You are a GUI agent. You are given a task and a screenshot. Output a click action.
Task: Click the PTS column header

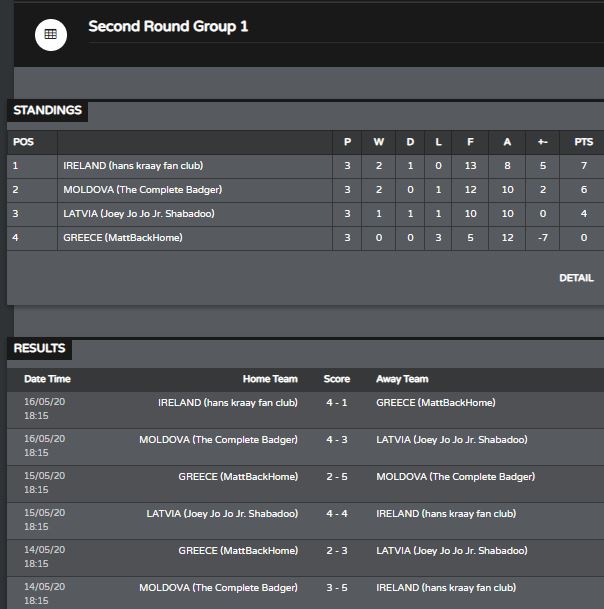point(583,142)
